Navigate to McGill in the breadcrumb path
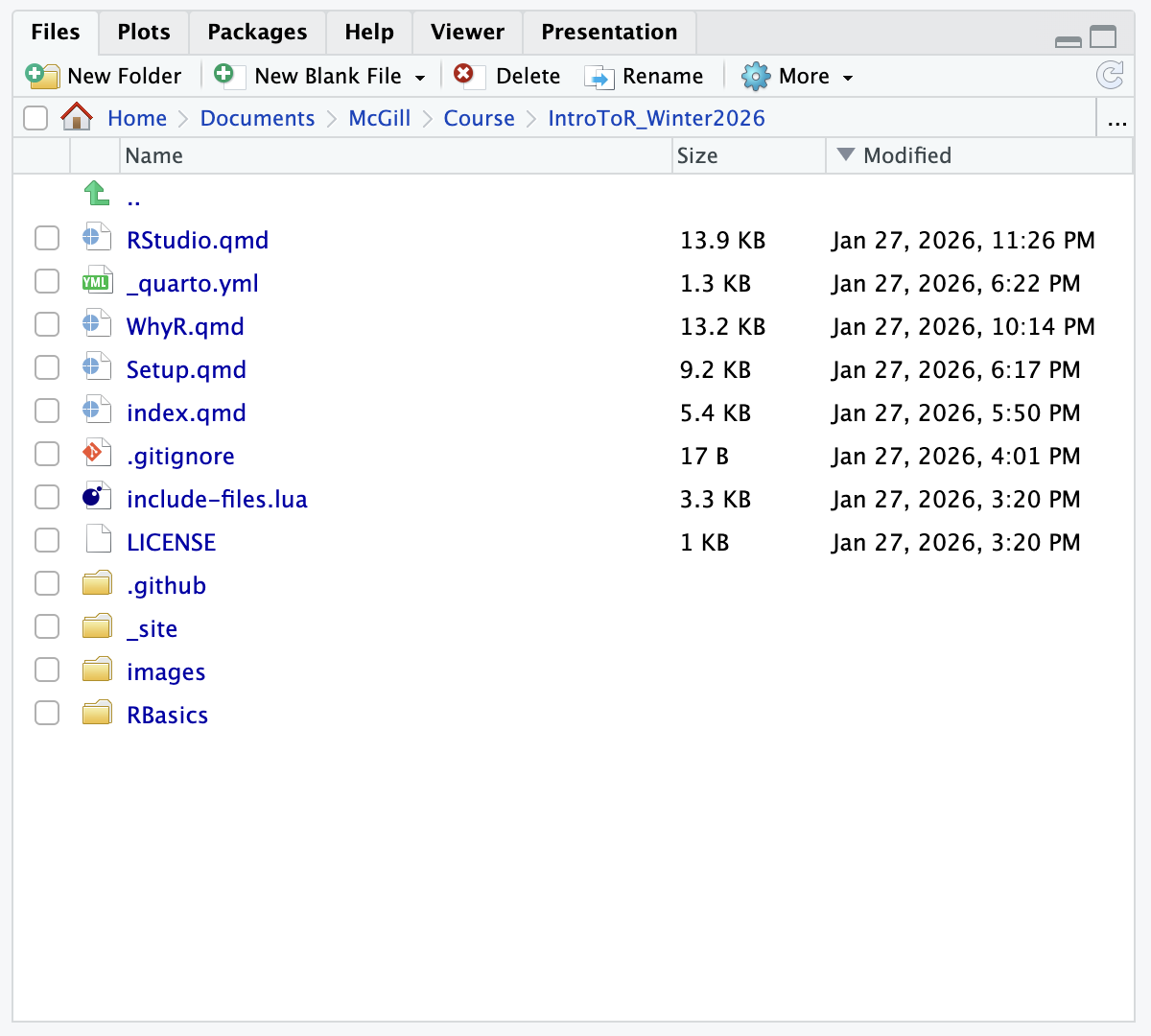1151x1036 pixels. (x=379, y=118)
